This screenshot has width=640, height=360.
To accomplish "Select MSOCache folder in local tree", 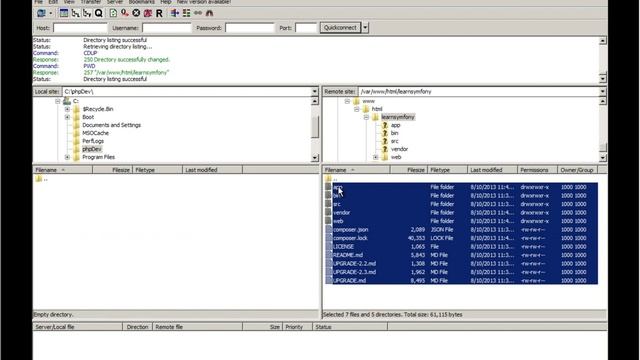I will (96, 133).
